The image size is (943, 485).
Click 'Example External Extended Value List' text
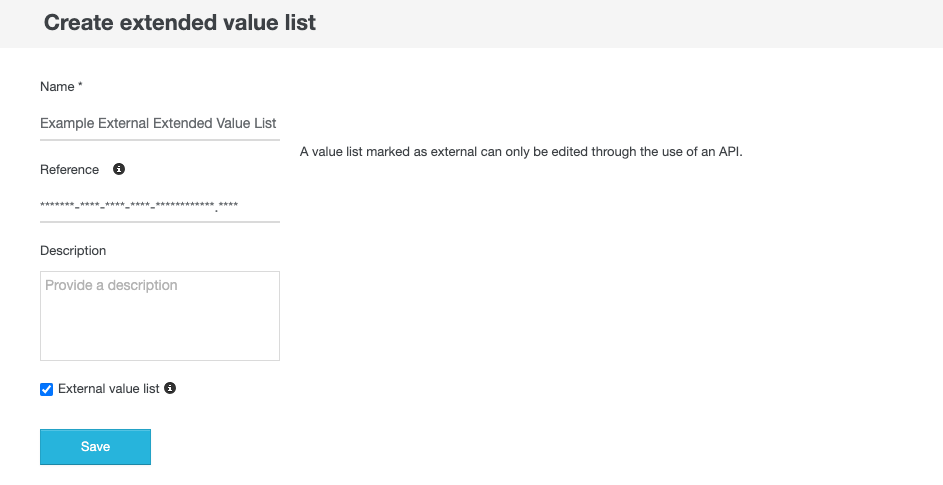point(158,123)
